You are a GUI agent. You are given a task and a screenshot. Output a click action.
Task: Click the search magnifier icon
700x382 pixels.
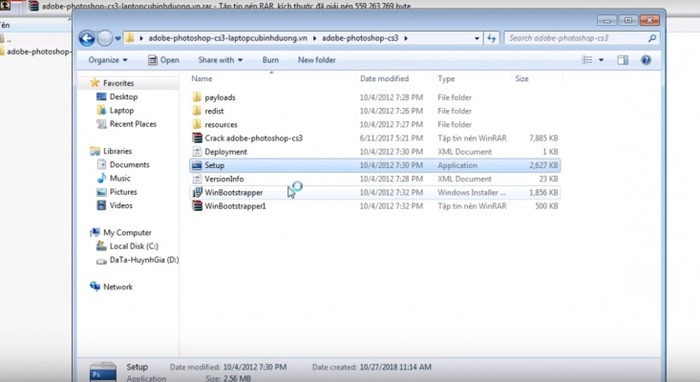point(652,38)
